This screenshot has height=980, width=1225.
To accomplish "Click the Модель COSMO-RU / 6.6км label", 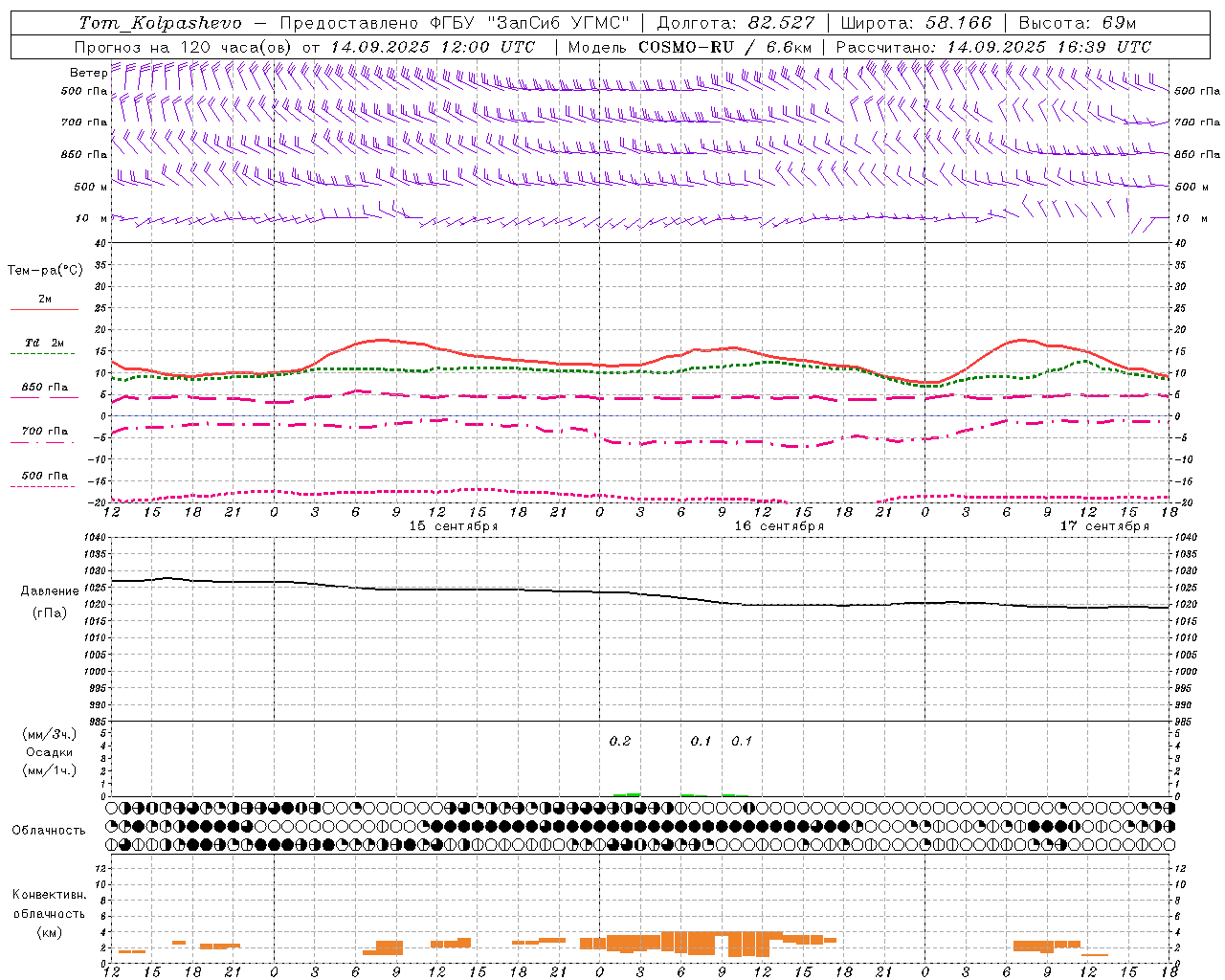I will 690,47.
